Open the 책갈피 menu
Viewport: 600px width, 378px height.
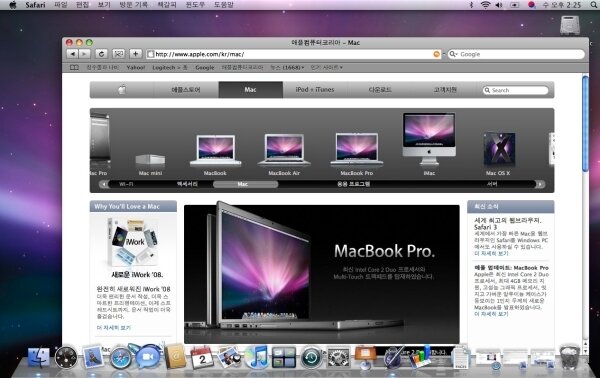(x=166, y=5)
